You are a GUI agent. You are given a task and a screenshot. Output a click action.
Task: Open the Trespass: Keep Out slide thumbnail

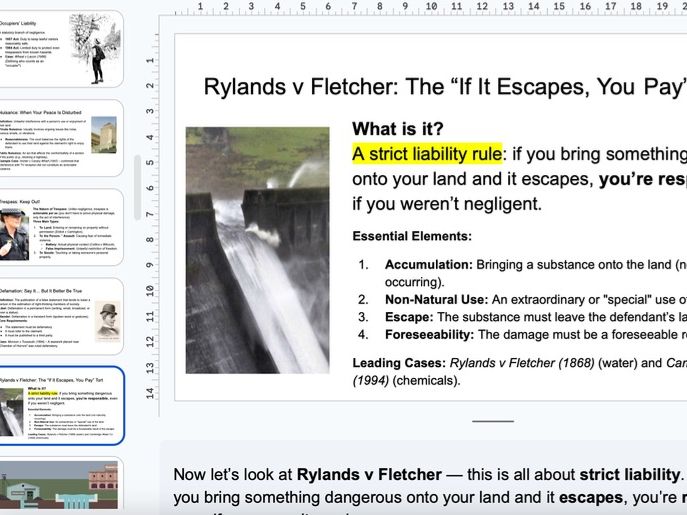point(60,227)
